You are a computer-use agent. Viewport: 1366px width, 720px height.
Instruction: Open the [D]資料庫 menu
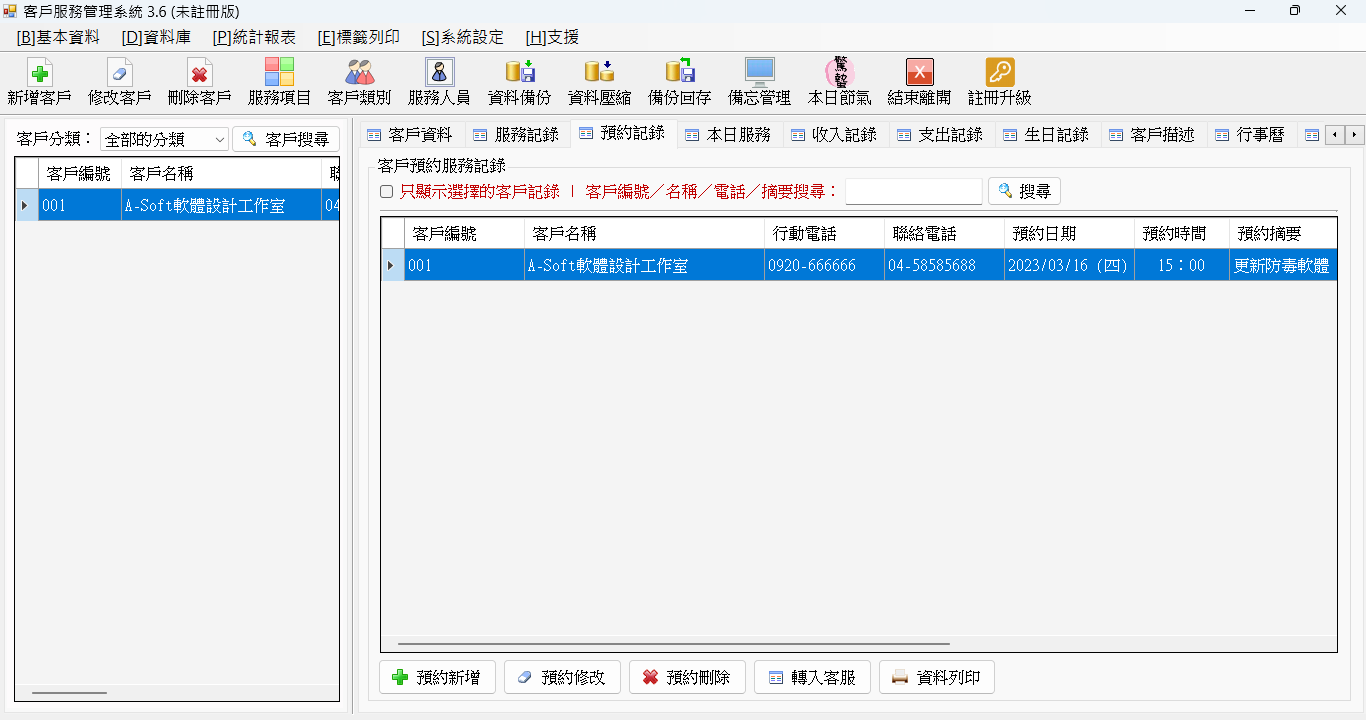[x=156, y=37]
